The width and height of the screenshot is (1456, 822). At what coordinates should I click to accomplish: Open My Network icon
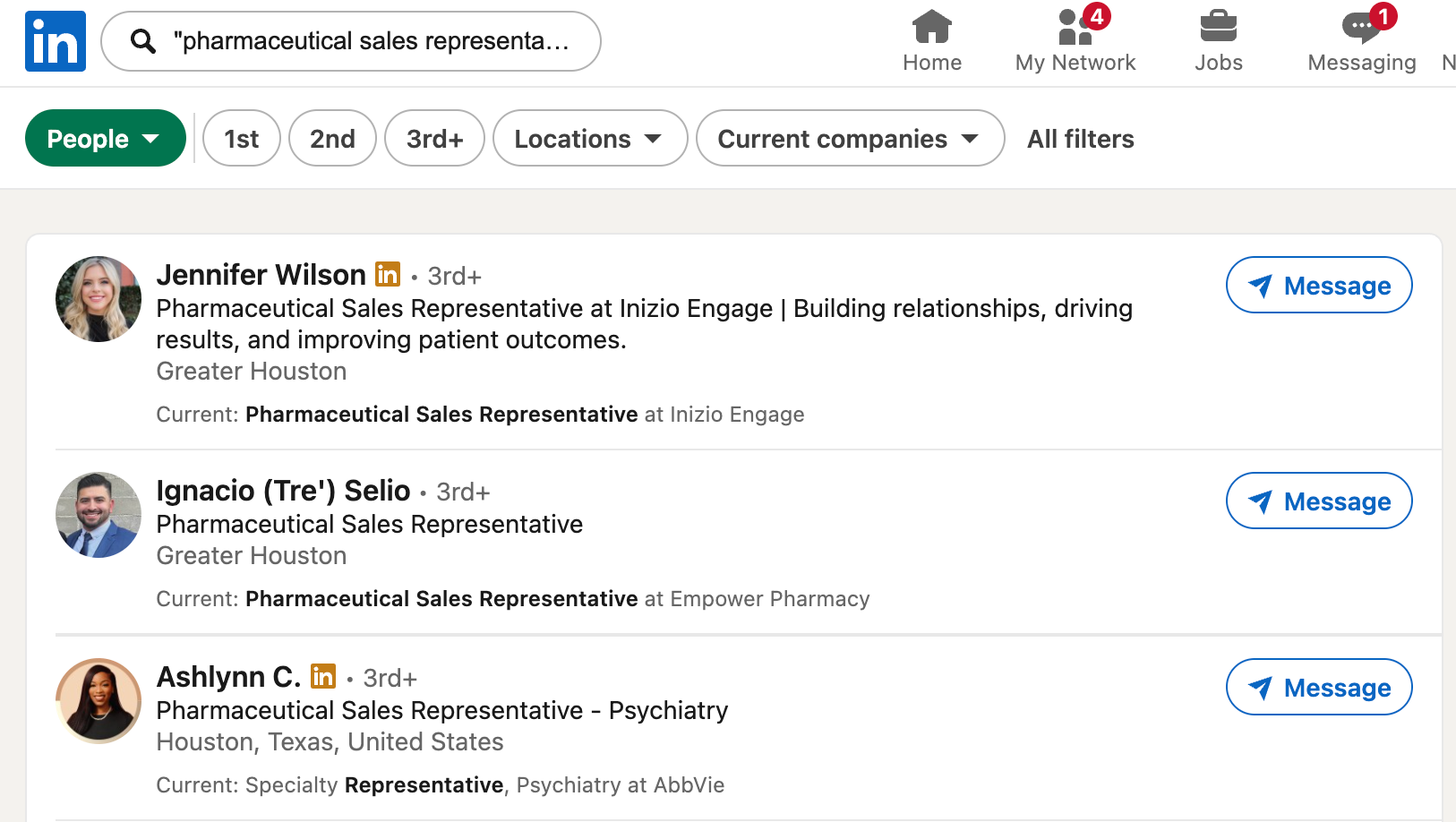point(1075,27)
